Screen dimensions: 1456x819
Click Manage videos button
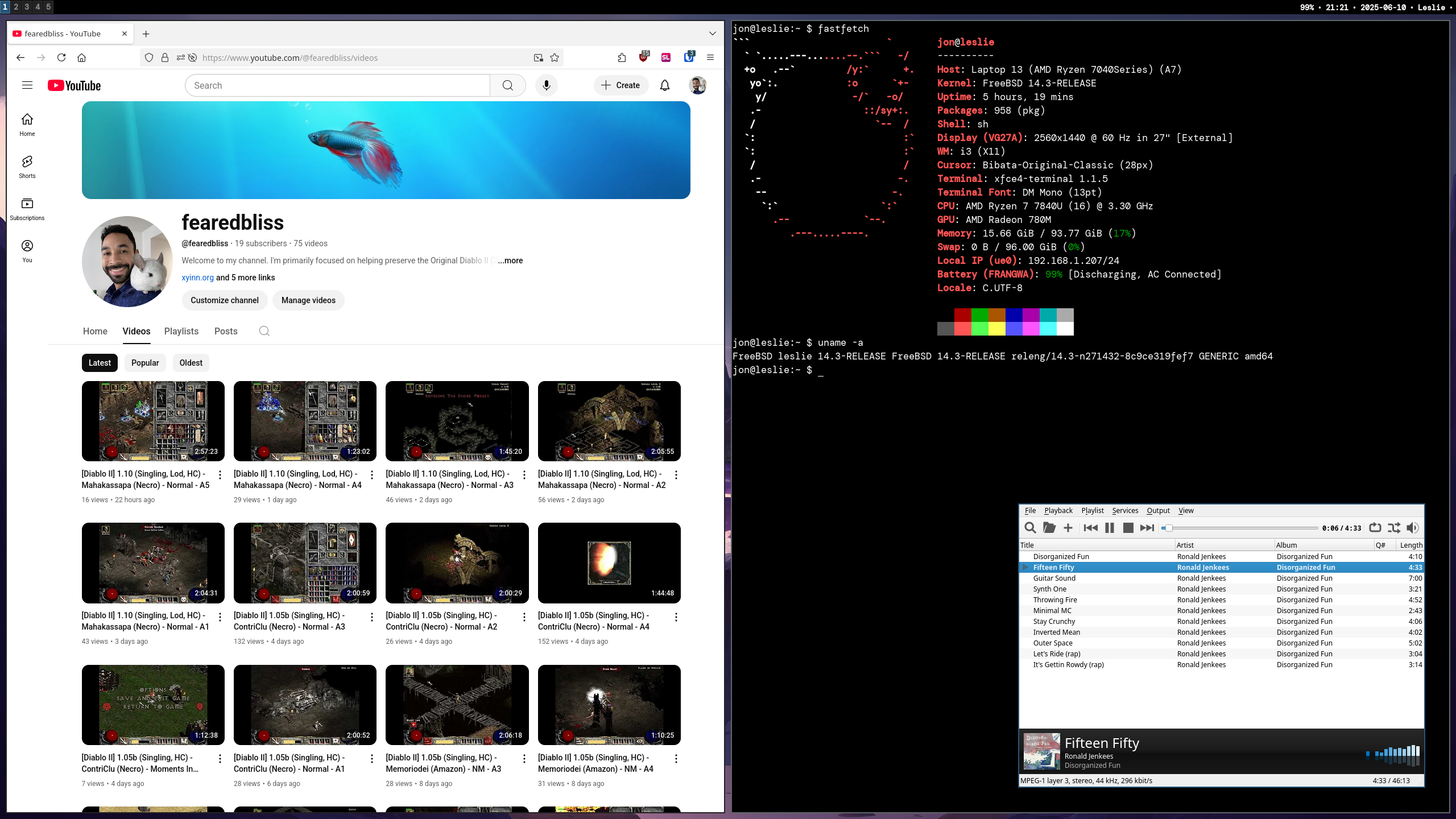point(308,300)
